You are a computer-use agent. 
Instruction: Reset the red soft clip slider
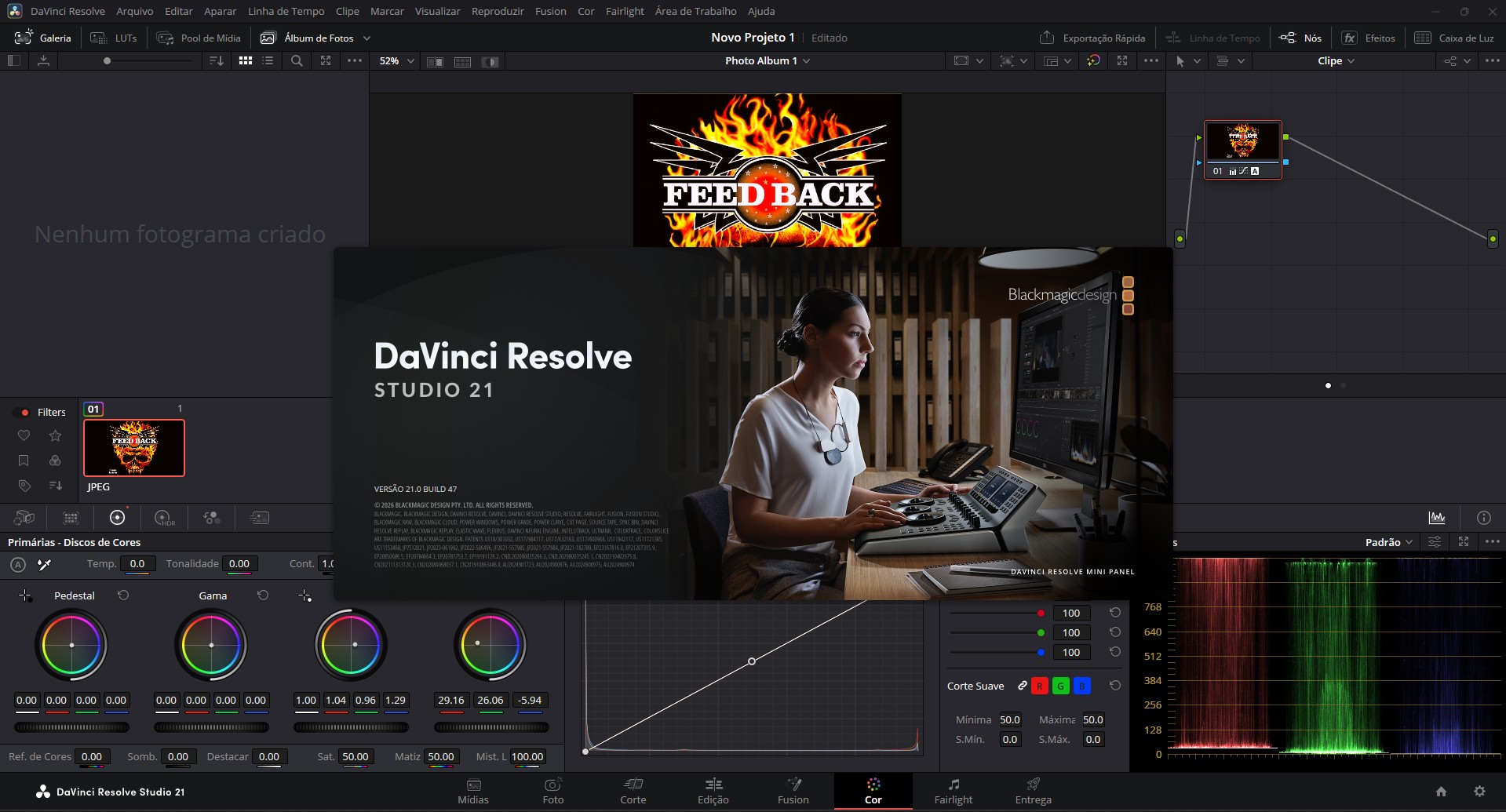point(1114,613)
